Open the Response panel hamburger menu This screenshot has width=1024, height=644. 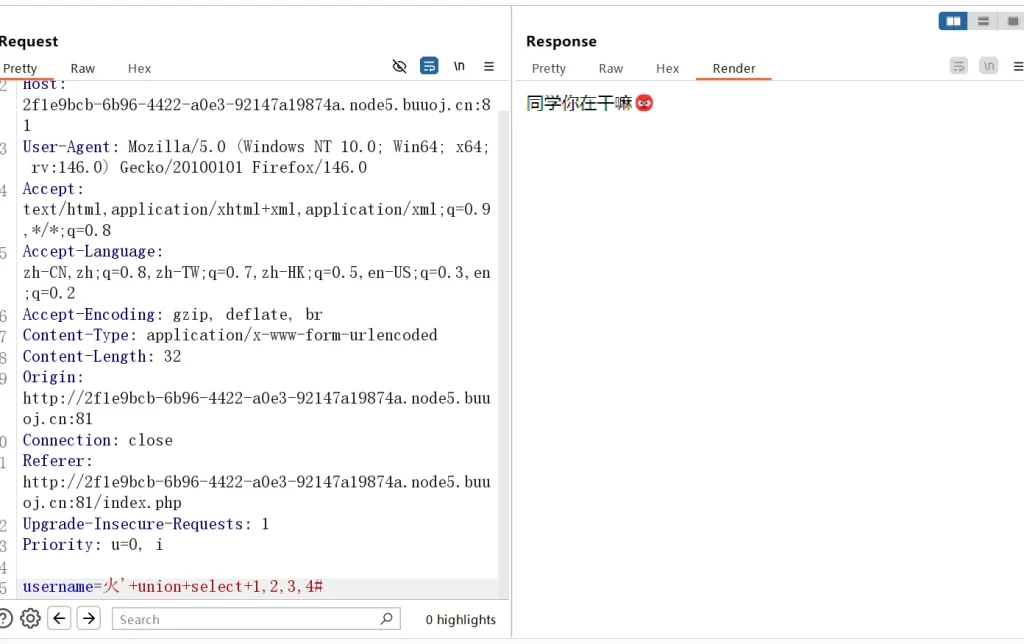point(1018,67)
